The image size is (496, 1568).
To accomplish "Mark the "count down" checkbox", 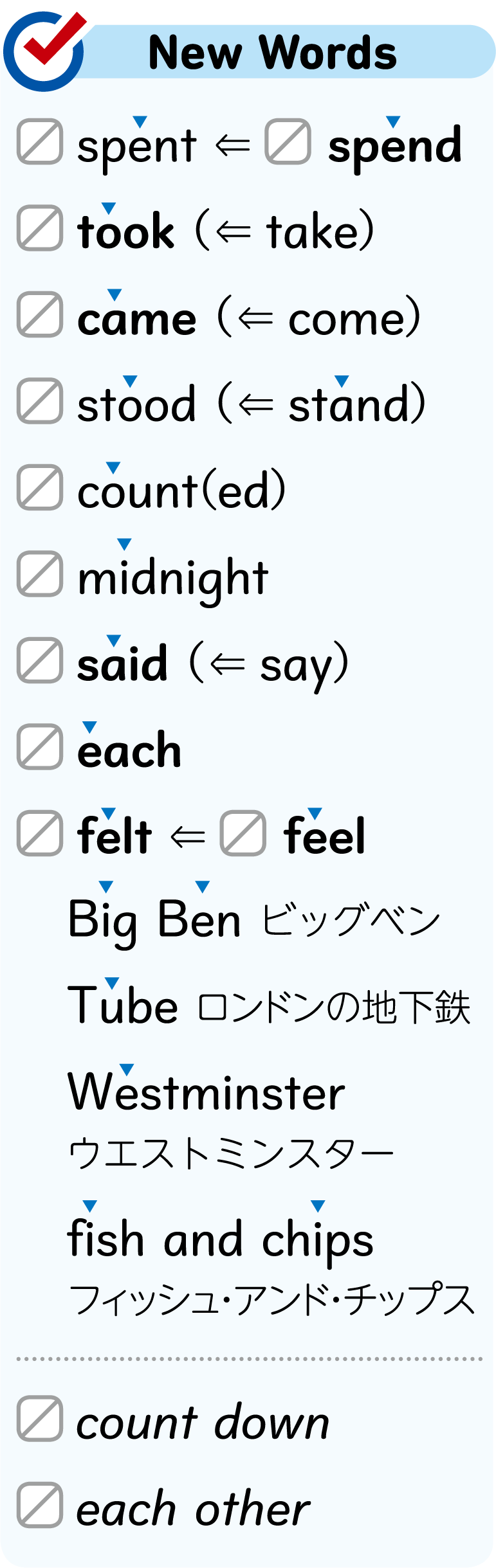I will click(40, 1418).
